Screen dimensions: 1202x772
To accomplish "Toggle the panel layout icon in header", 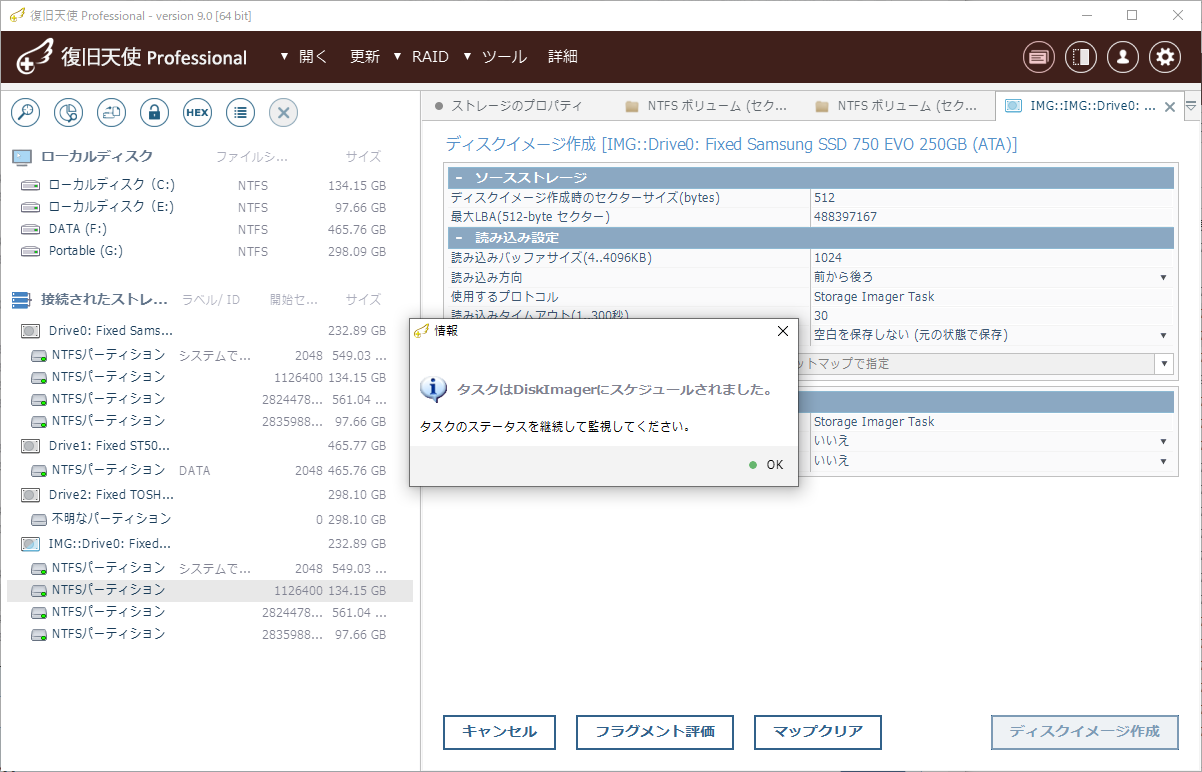I will coord(1081,57).
